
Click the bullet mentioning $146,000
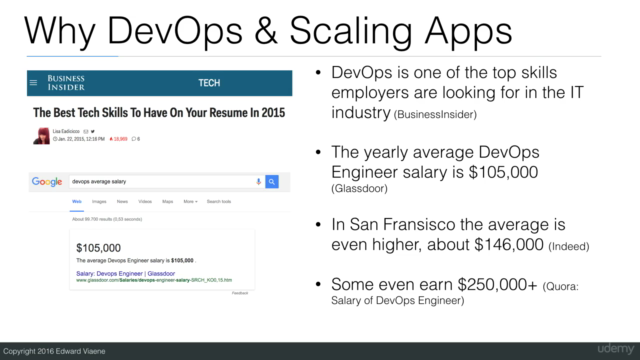click(x=460, y=235)
